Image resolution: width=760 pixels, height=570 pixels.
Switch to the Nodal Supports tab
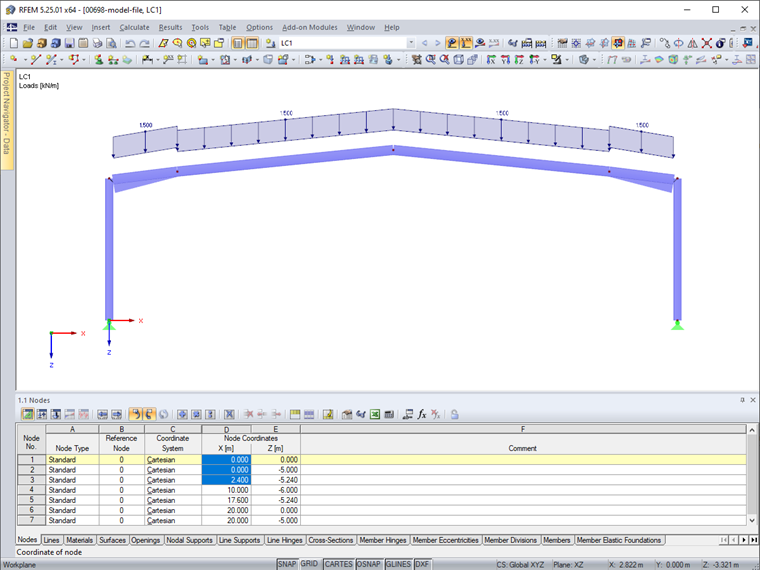coord(189,540)
